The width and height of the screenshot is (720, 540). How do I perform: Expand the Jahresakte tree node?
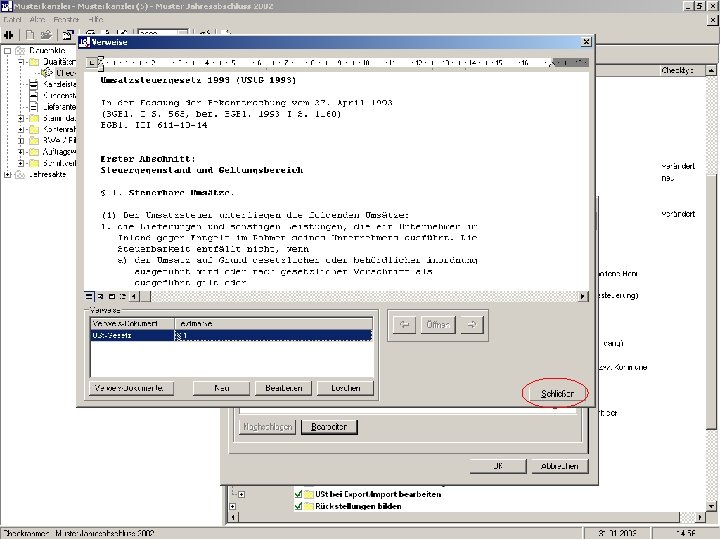(x=7, y=174)
